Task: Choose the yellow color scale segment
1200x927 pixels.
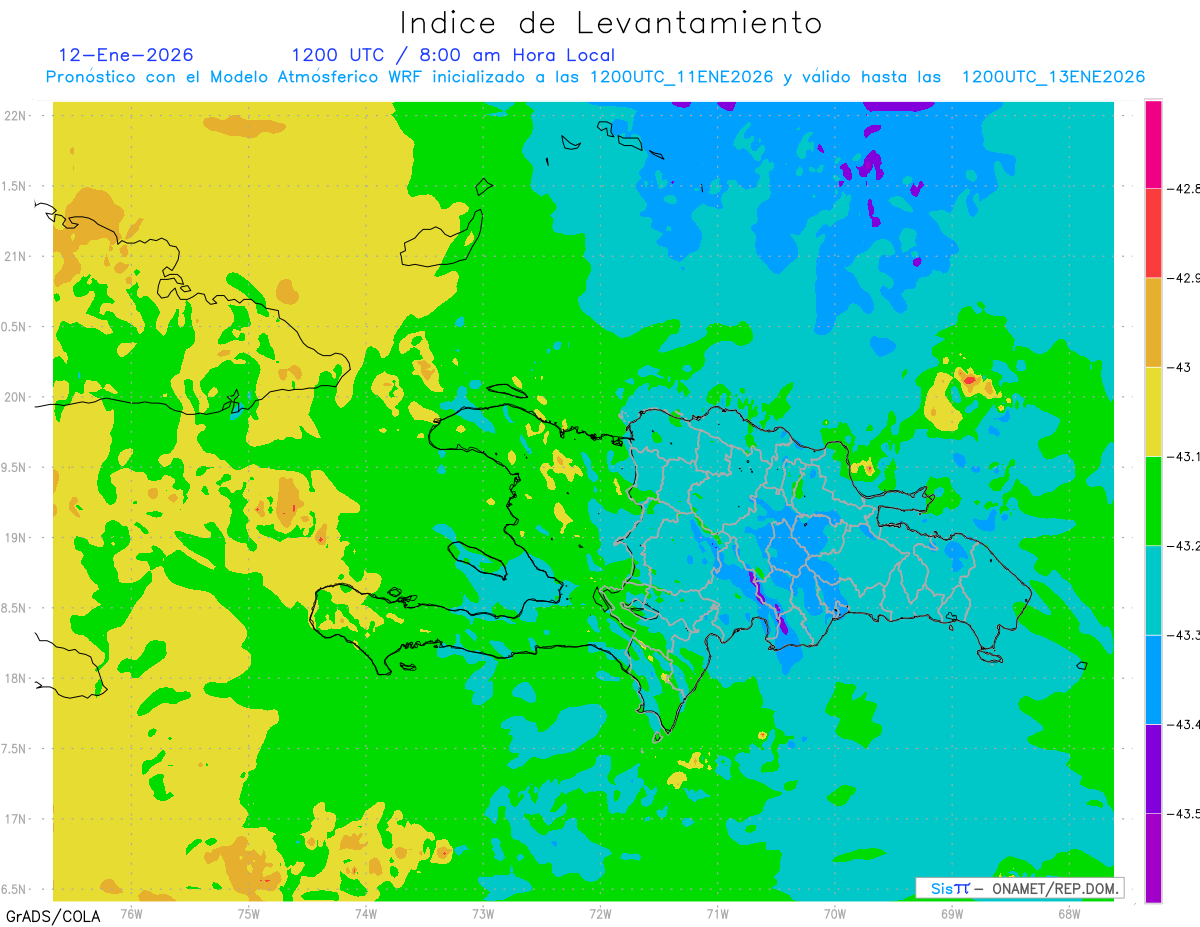Action: coord(1153,411)
